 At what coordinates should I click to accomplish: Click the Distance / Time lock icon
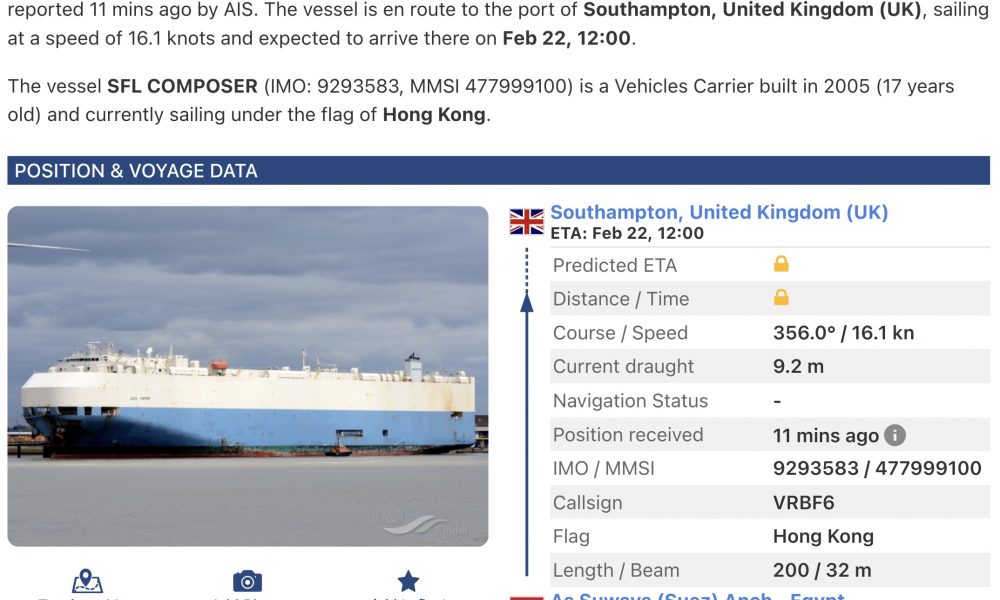(x=781, y=297)
